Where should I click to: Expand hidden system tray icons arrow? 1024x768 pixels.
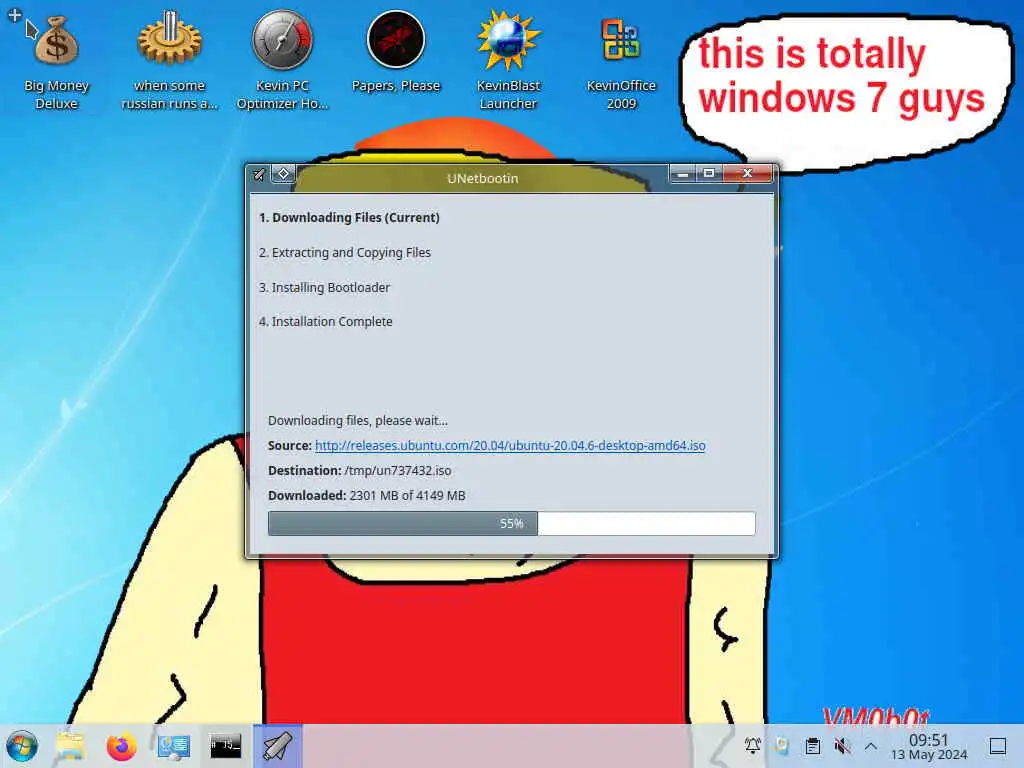871,746
